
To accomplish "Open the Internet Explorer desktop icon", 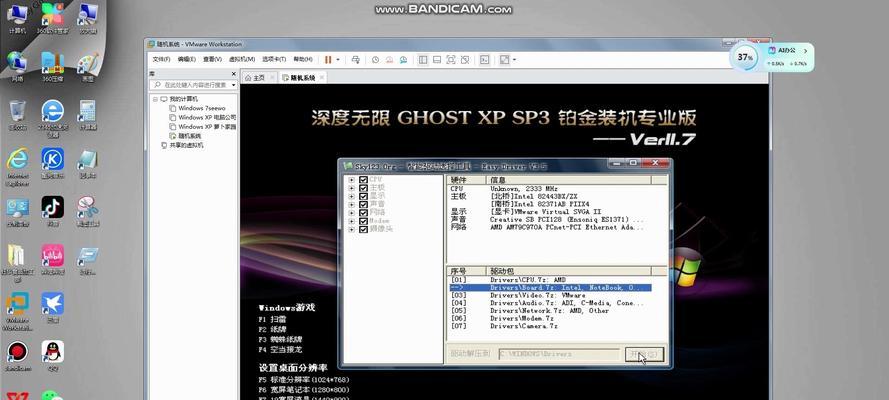I will click(x=18, y=167).
